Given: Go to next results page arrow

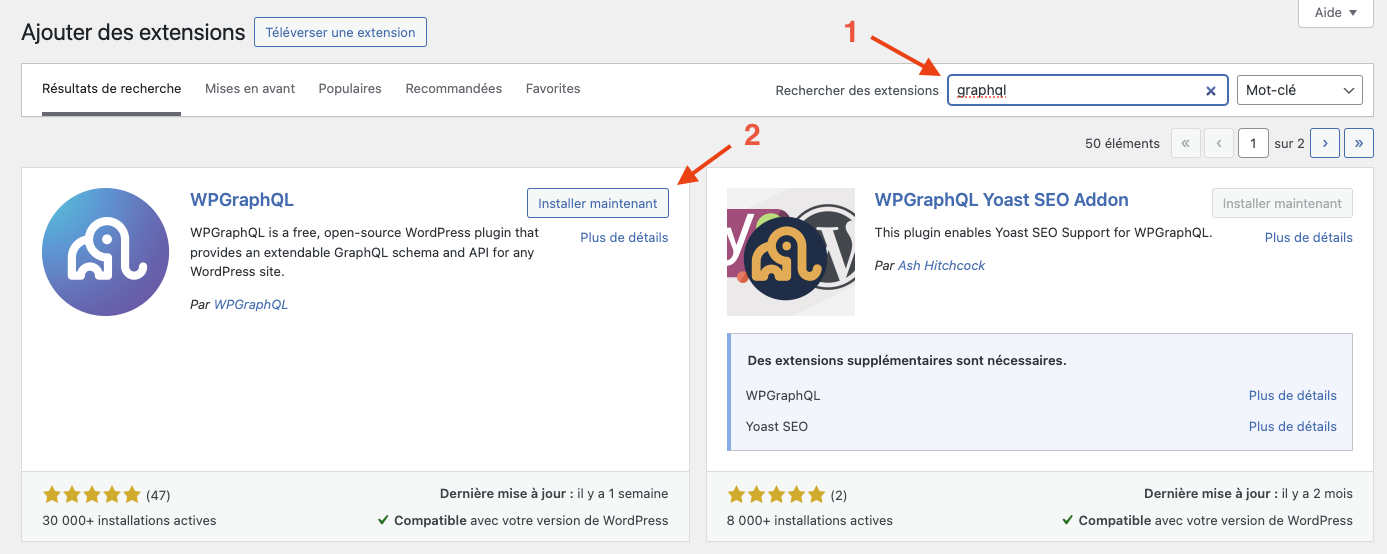Looking at the screenshot, I should click(x=1325, y=143).
